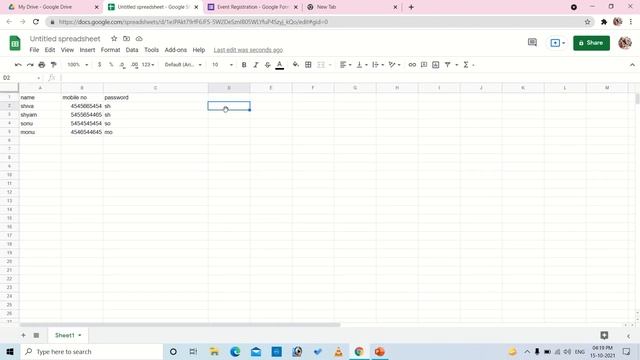Open comment history icon

(x=532, y=42)
